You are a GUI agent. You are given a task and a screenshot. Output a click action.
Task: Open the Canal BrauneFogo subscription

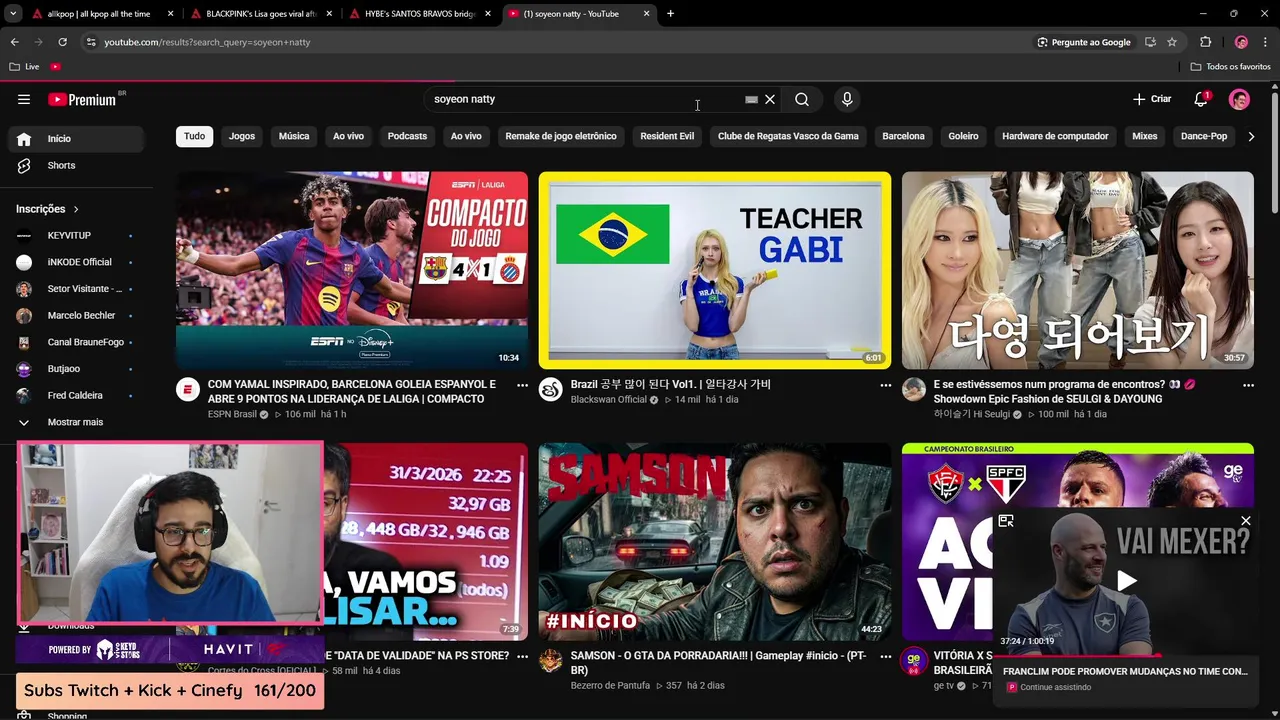pyautogui.click(x=77, y=342)
